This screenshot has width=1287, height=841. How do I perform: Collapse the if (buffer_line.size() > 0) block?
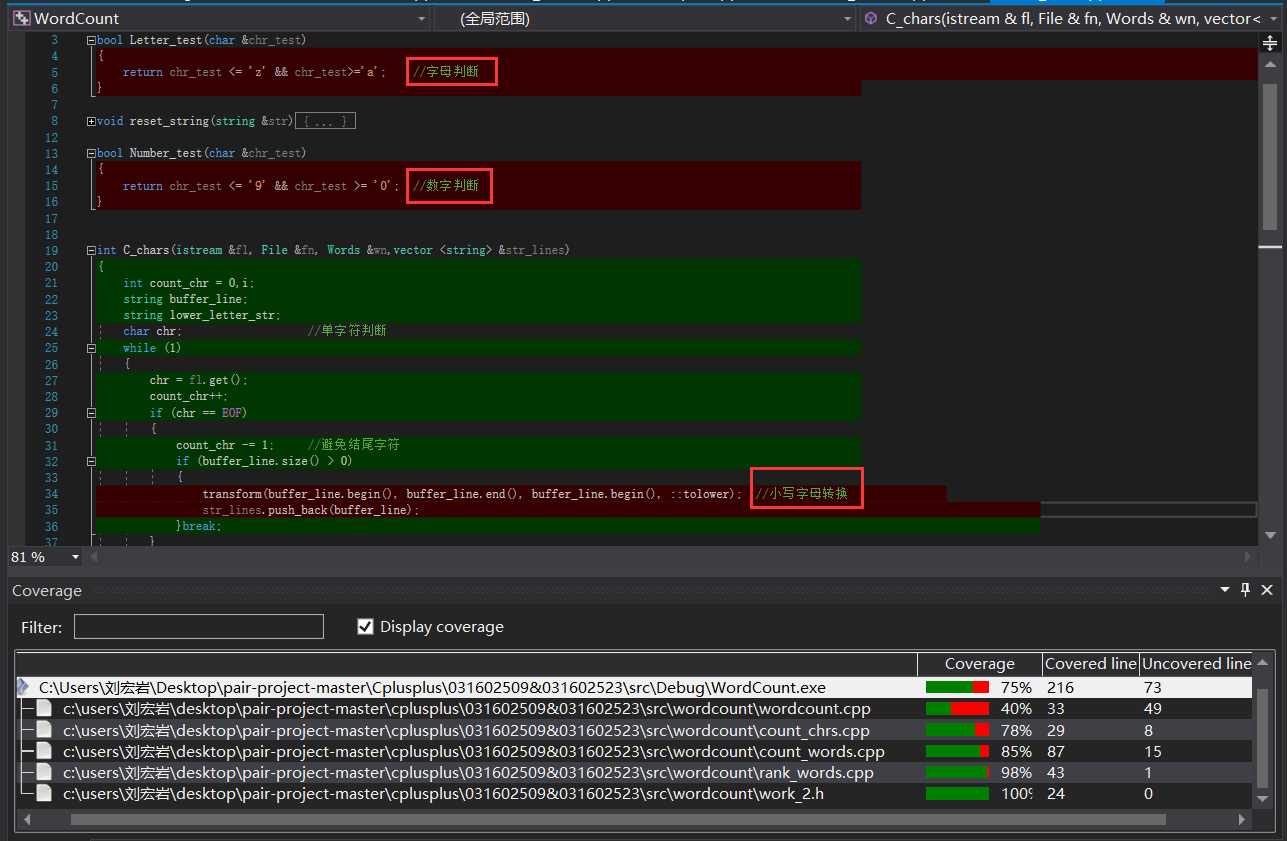click(x=91, y=461)
